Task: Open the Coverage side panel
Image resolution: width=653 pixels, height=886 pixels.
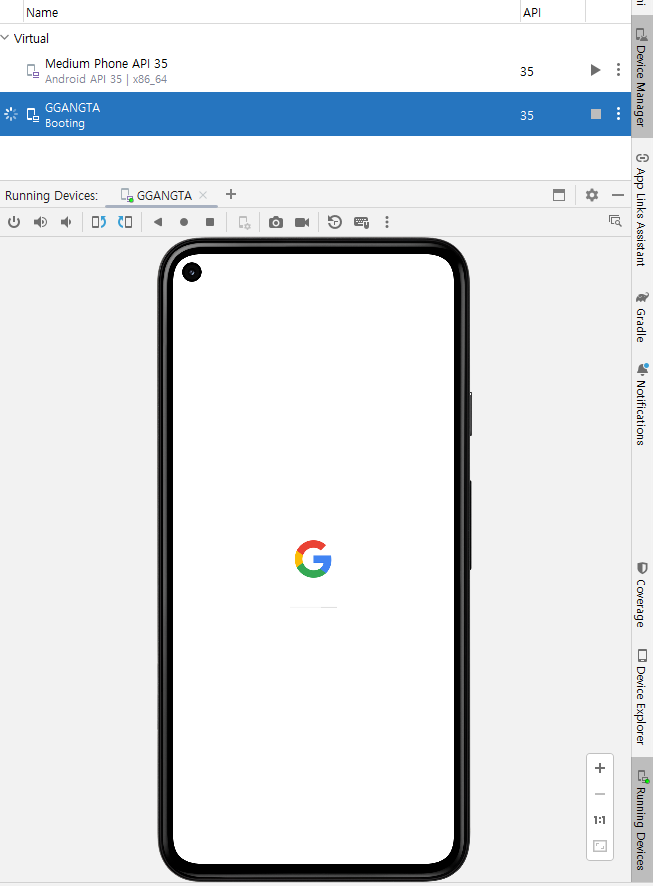Action: tap(642, 594)
